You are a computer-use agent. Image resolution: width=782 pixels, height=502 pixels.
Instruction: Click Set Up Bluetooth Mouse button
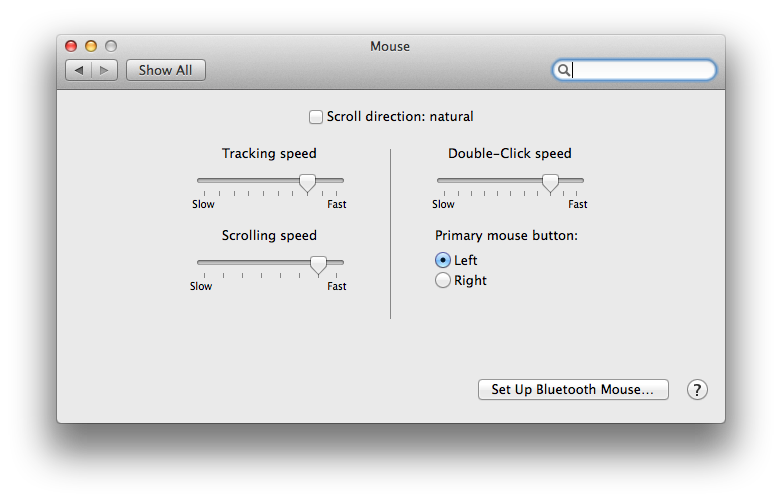coord(573,389)
